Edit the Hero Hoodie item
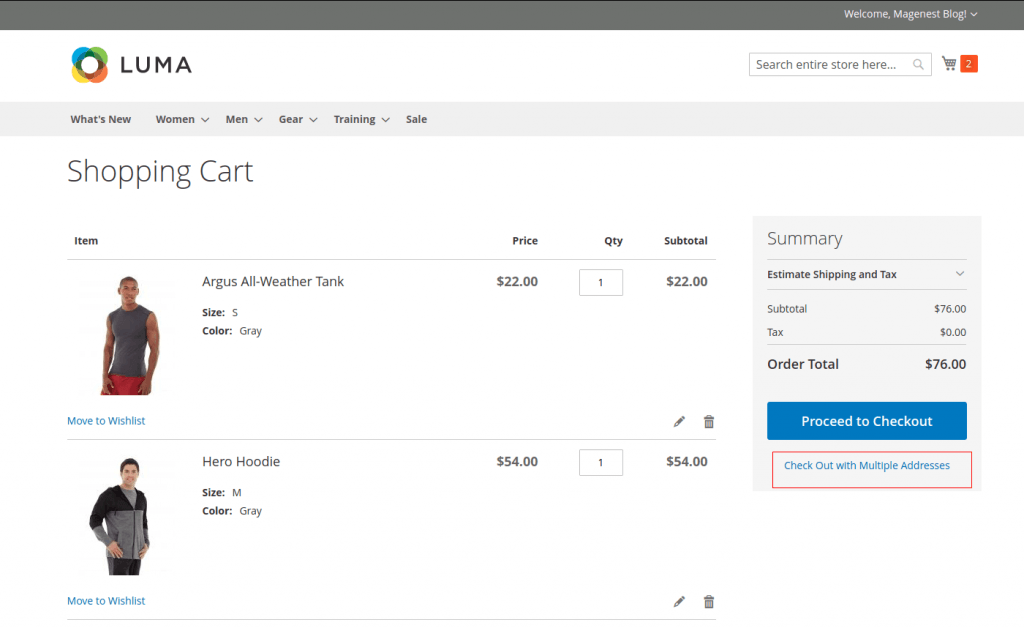 click(680, 602)
